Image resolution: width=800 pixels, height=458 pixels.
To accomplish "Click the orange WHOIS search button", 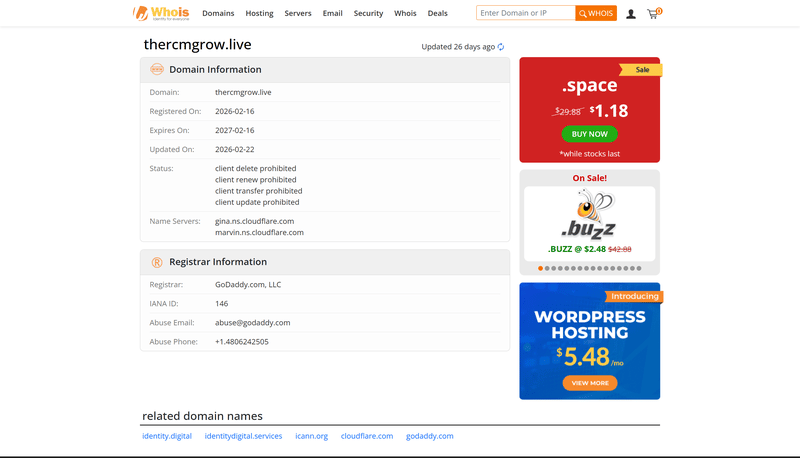I will point(596,13).
